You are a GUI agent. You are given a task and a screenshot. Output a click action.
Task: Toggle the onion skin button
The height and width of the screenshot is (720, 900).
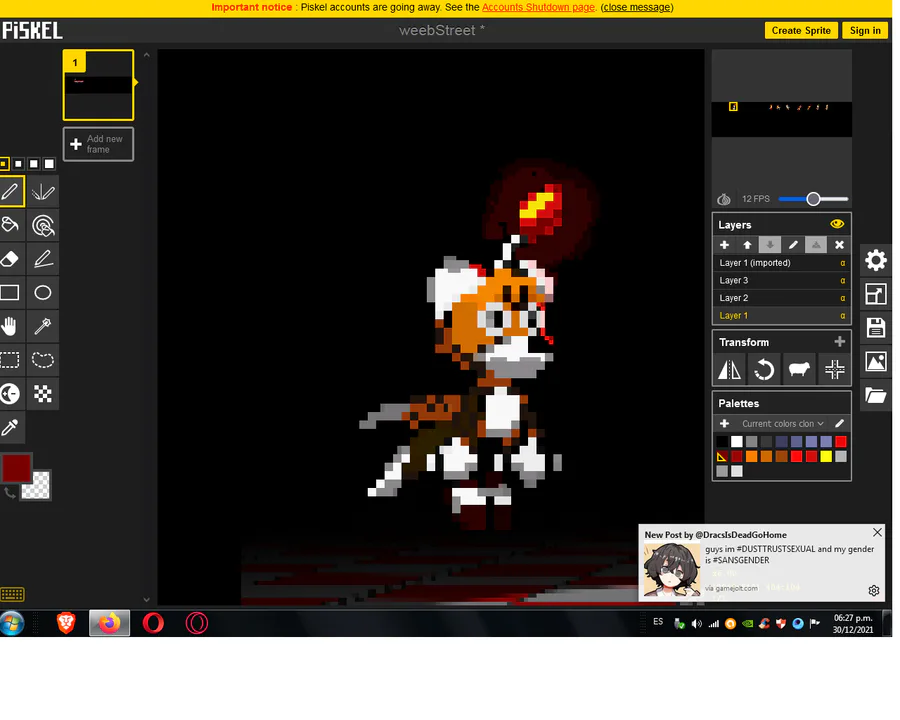coord(724,199)
